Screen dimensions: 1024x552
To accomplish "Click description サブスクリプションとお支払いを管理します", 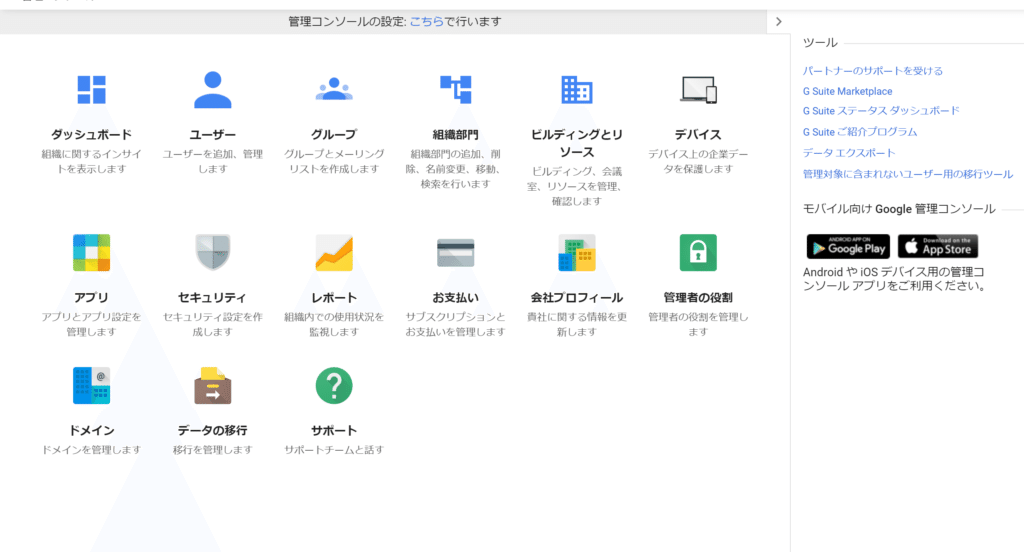I will (x=455, y=325).
